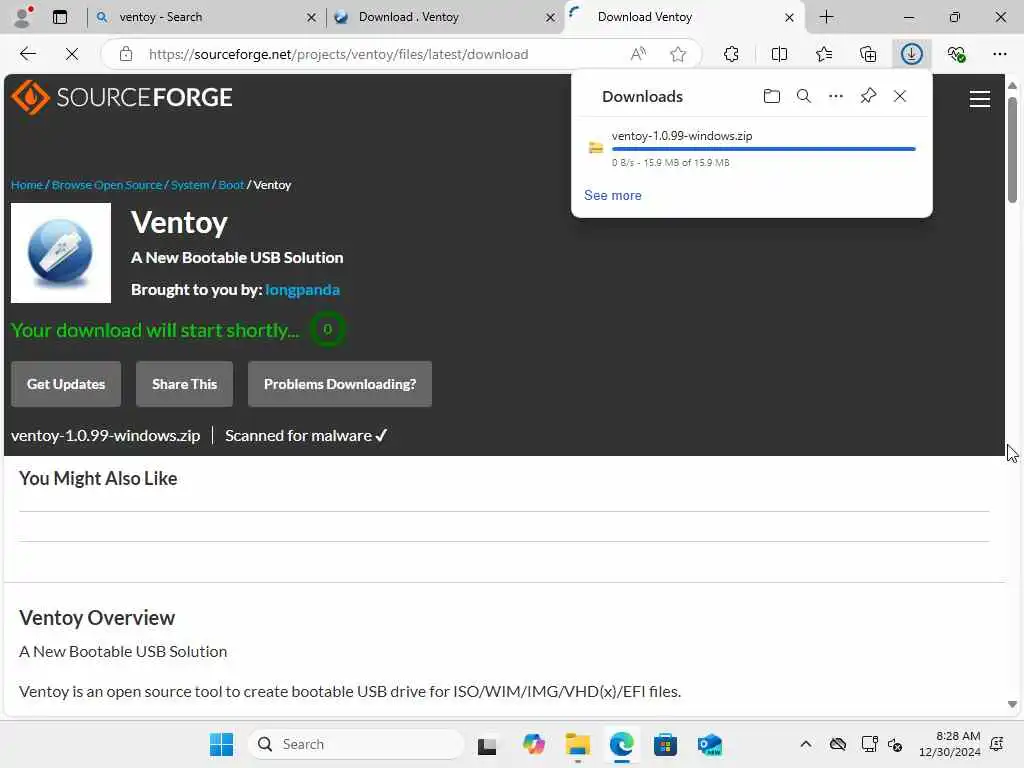Open the notification center bell

pos(997,744)
